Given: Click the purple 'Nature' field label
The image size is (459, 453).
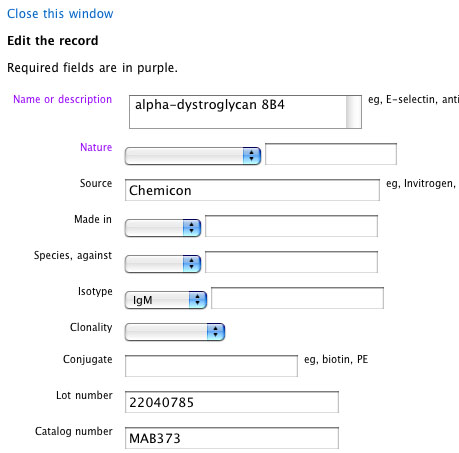Looking at the screenshot, I should [96, 147].
